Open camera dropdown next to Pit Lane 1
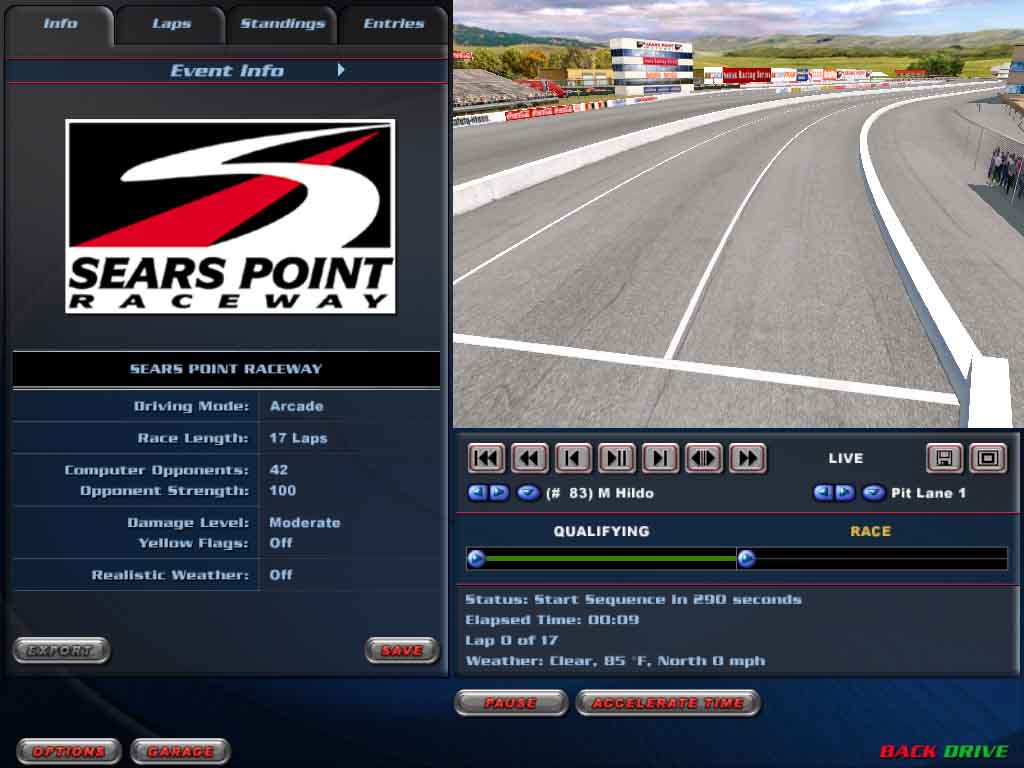1024x768 pixels. (x=873, y=493)
